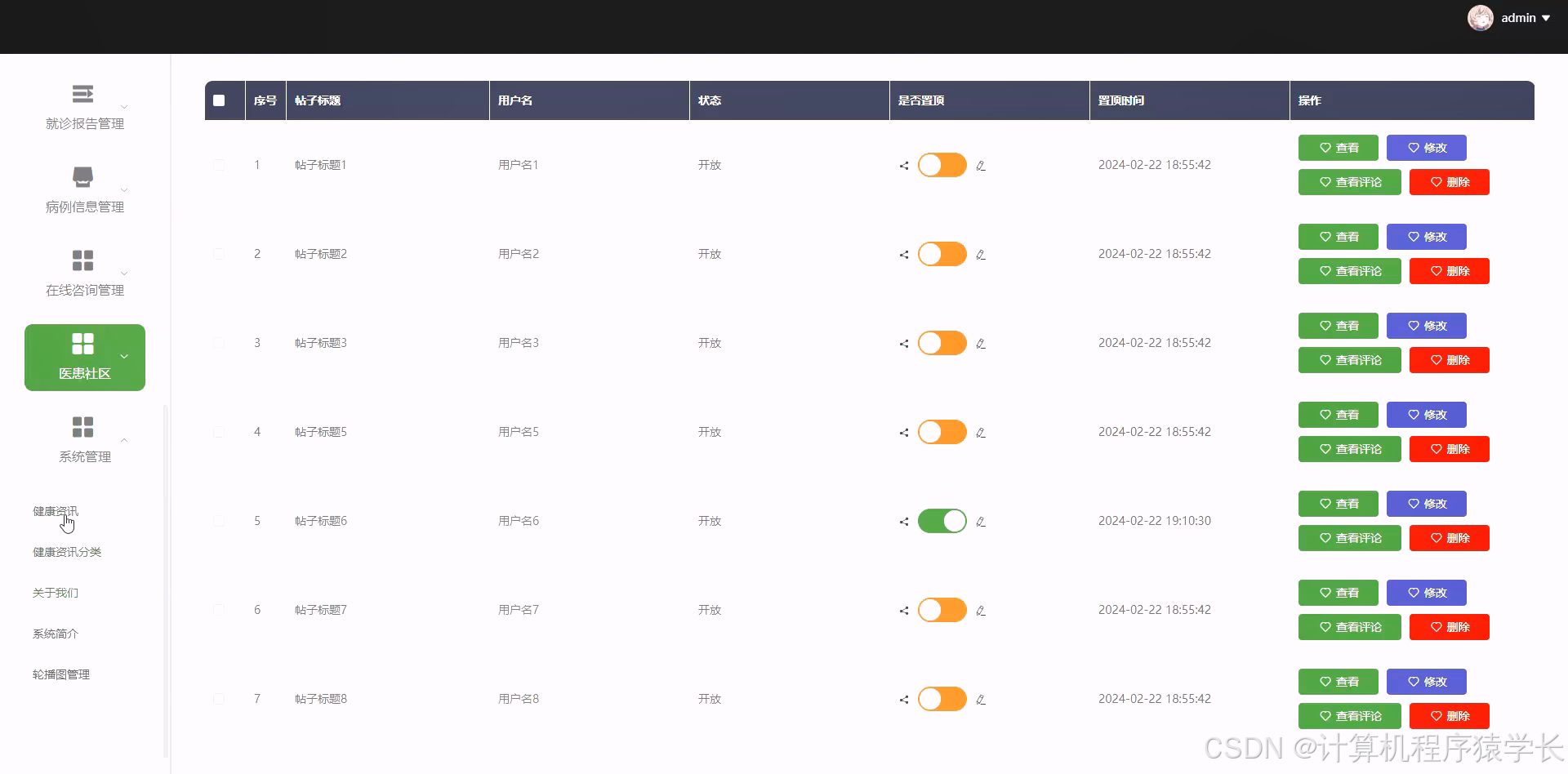Click 查看评论 button for 帖子标题7

pyautogui.click(x=1350, y=627)
